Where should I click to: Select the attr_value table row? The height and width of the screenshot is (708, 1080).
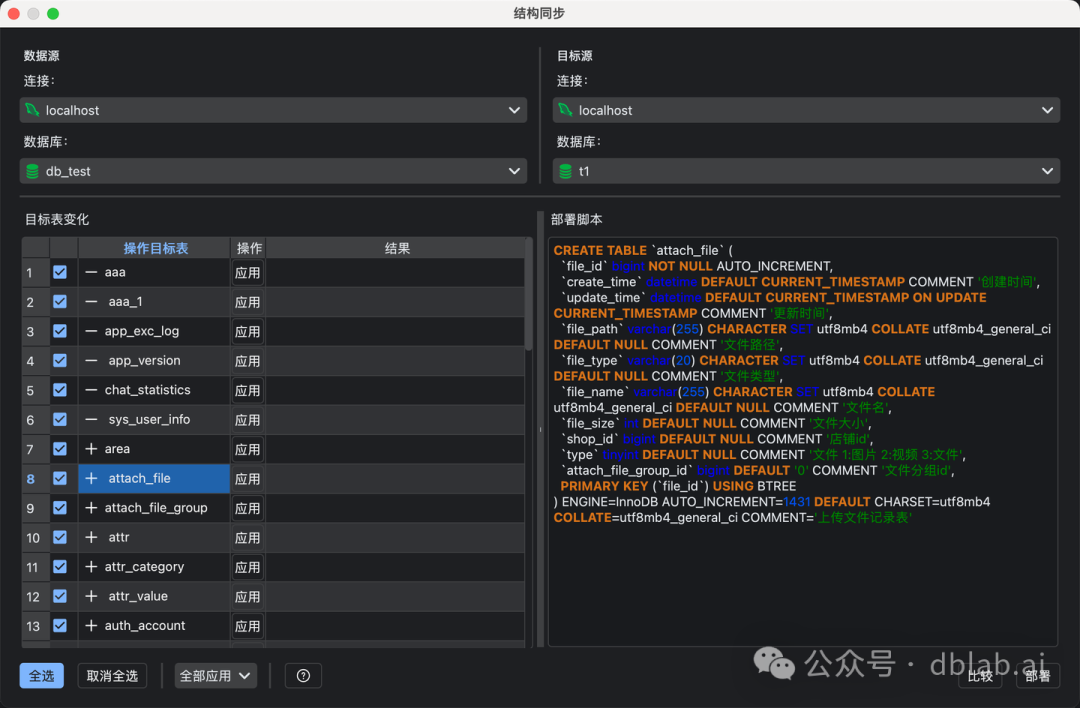(154, 596)
